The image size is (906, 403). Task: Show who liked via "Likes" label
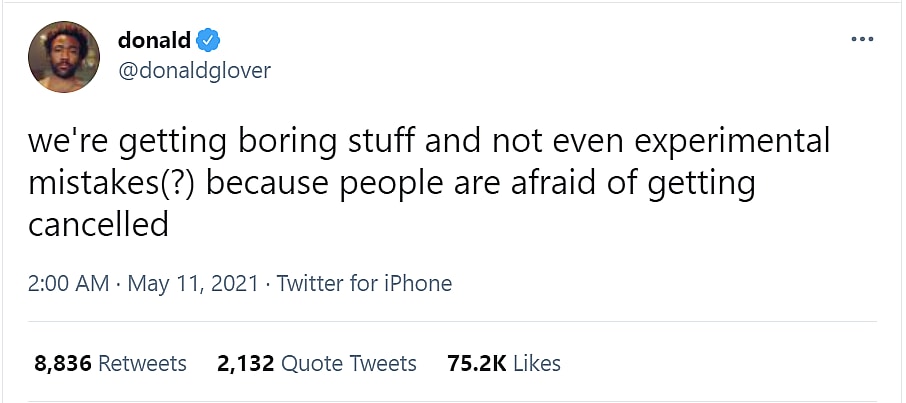(536, 363)
